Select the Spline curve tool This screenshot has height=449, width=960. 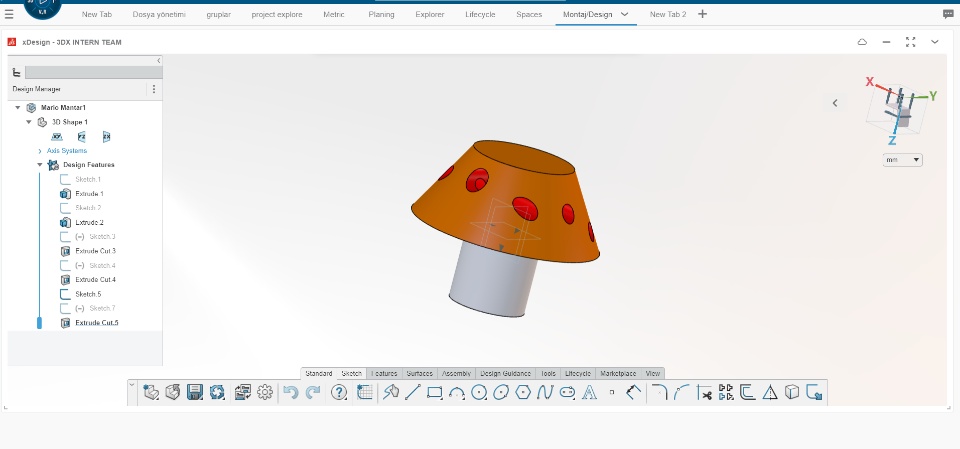545,392
